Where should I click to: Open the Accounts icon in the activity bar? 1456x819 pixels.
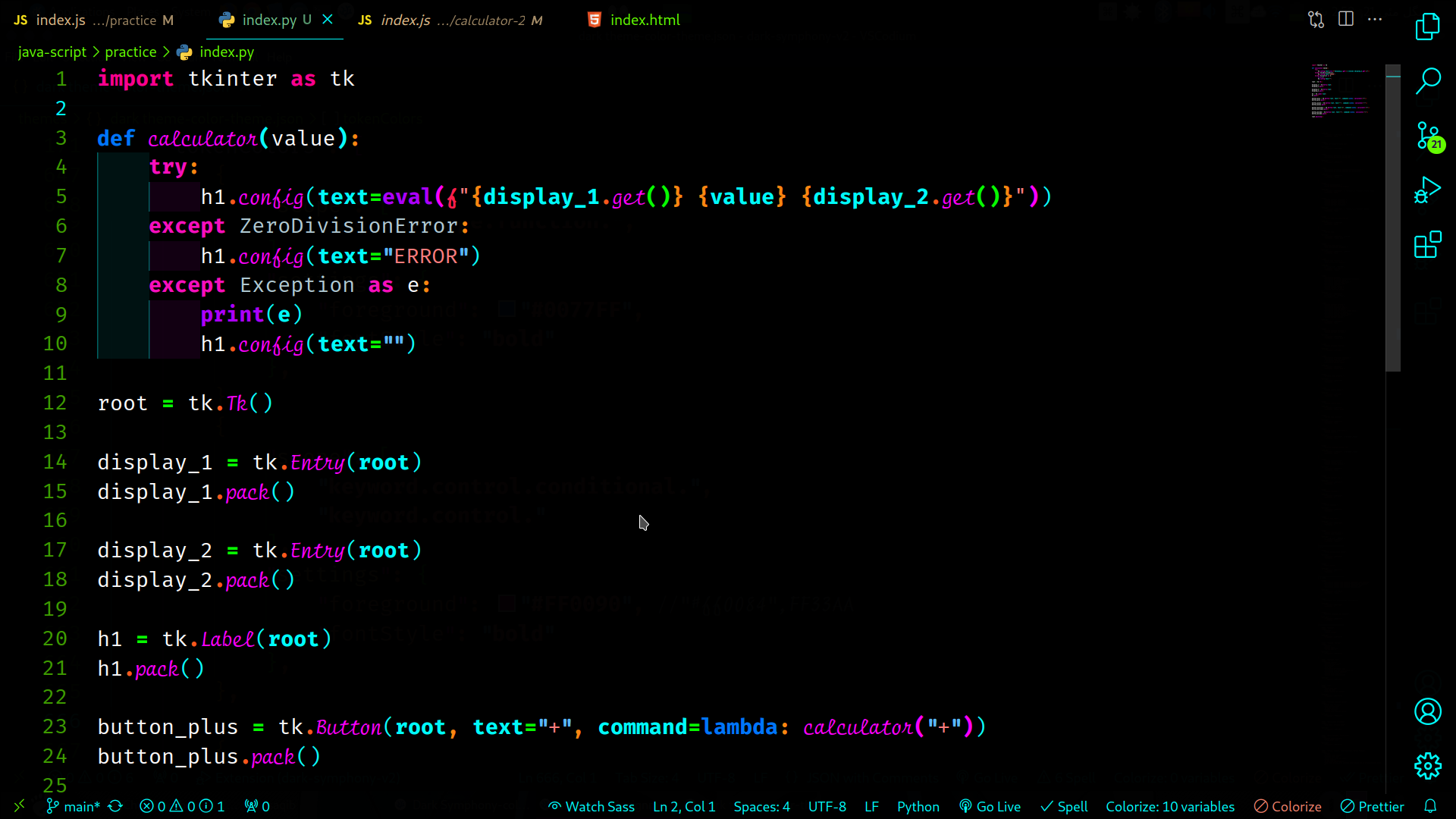tap(1427, 711)
